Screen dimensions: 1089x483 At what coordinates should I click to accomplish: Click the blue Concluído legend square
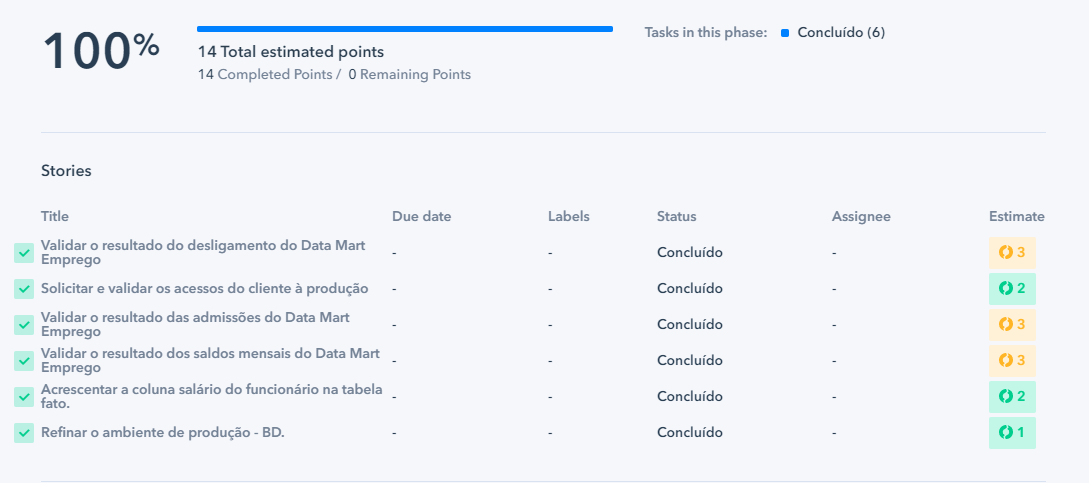(785, 33)
